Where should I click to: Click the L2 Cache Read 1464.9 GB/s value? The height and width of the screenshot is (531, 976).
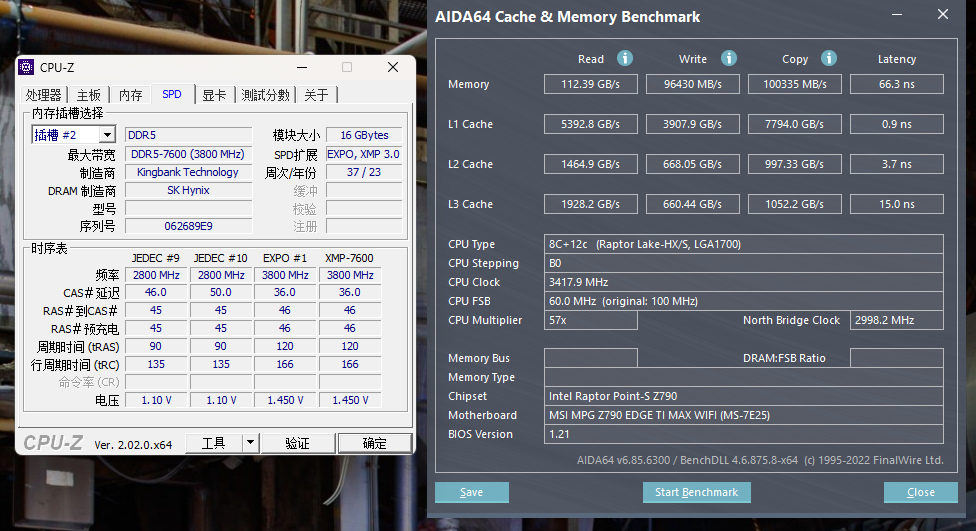[591, 164]
